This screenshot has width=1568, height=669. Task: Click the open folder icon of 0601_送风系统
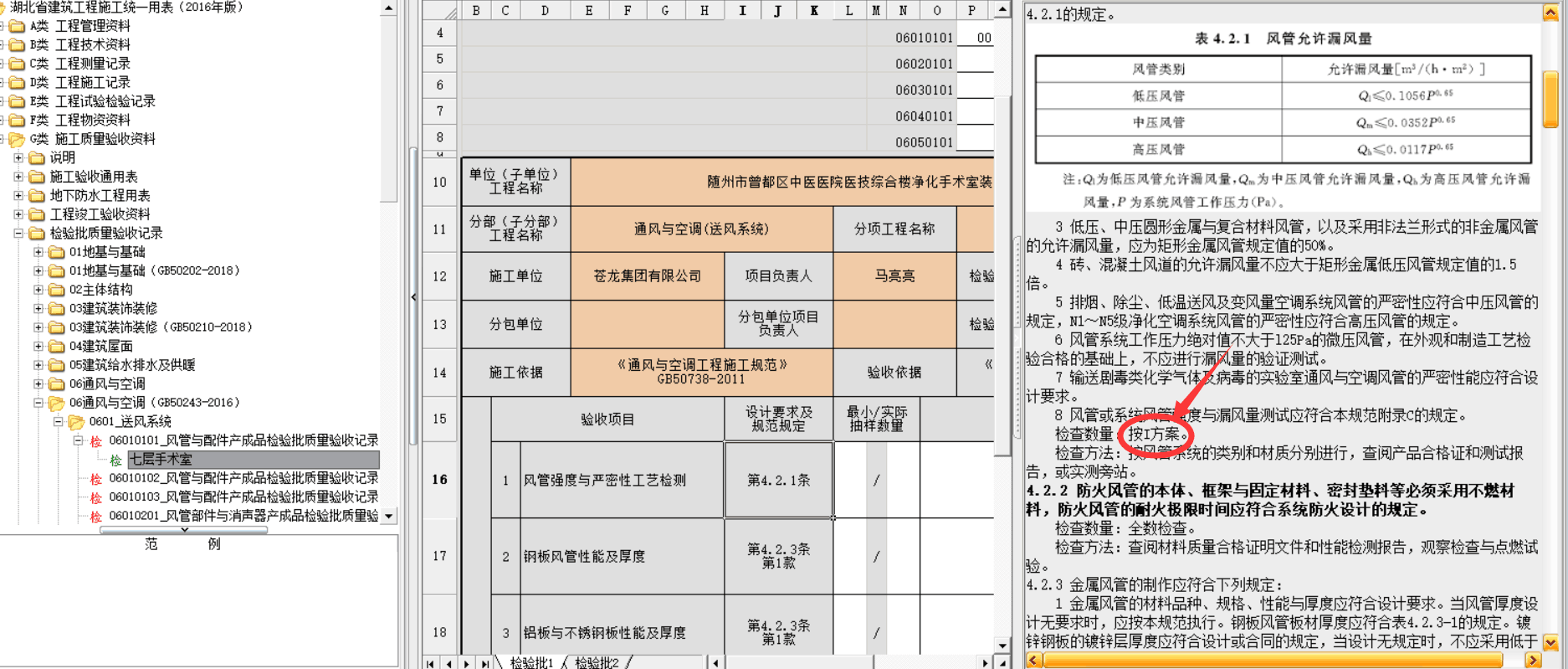pyautogui.click(x=77, y=421)
